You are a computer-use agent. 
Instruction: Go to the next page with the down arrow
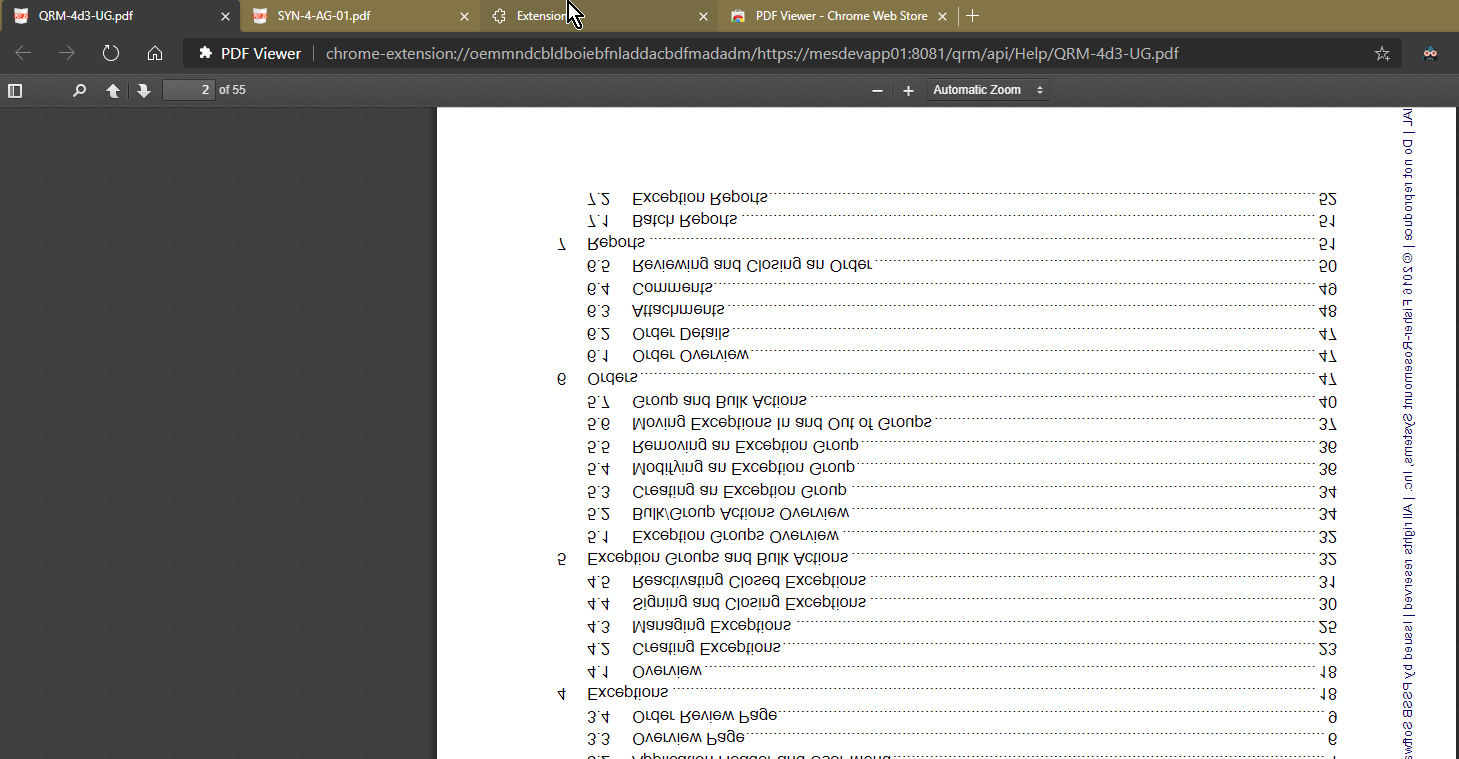tap(143, 90)
